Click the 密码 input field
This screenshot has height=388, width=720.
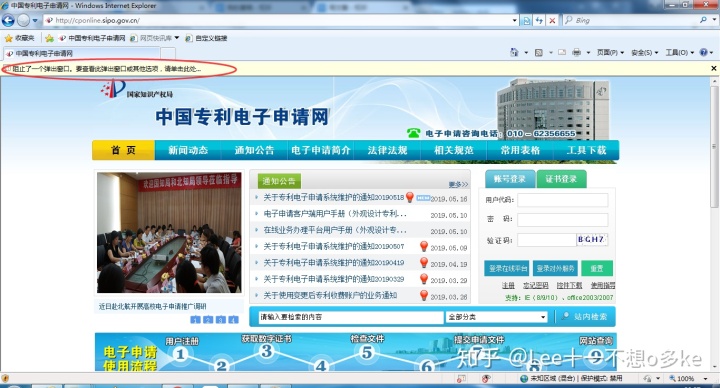(562, 220)
